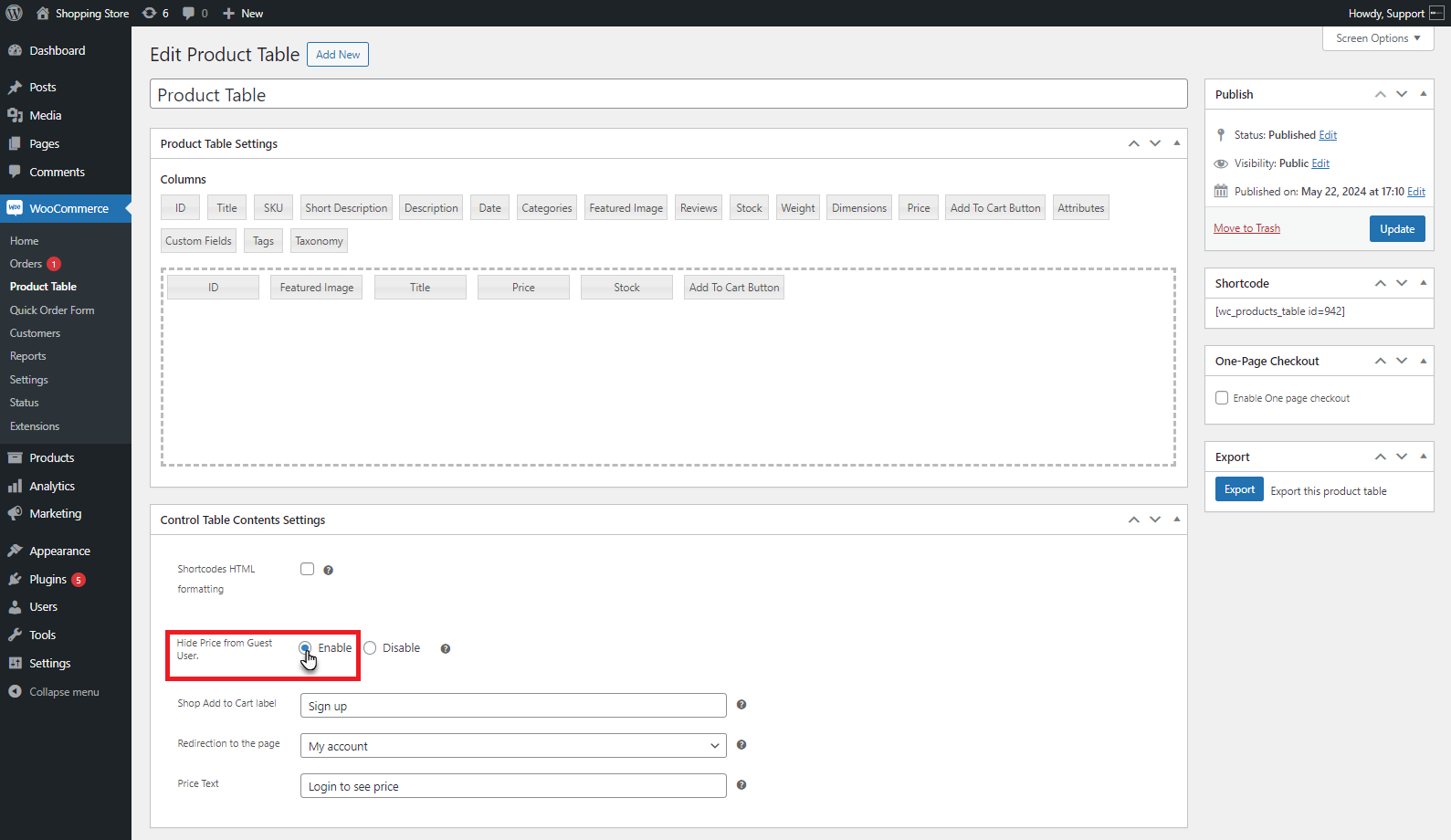
Task: Click the Update button
Action: click(x=1397, y=228)
